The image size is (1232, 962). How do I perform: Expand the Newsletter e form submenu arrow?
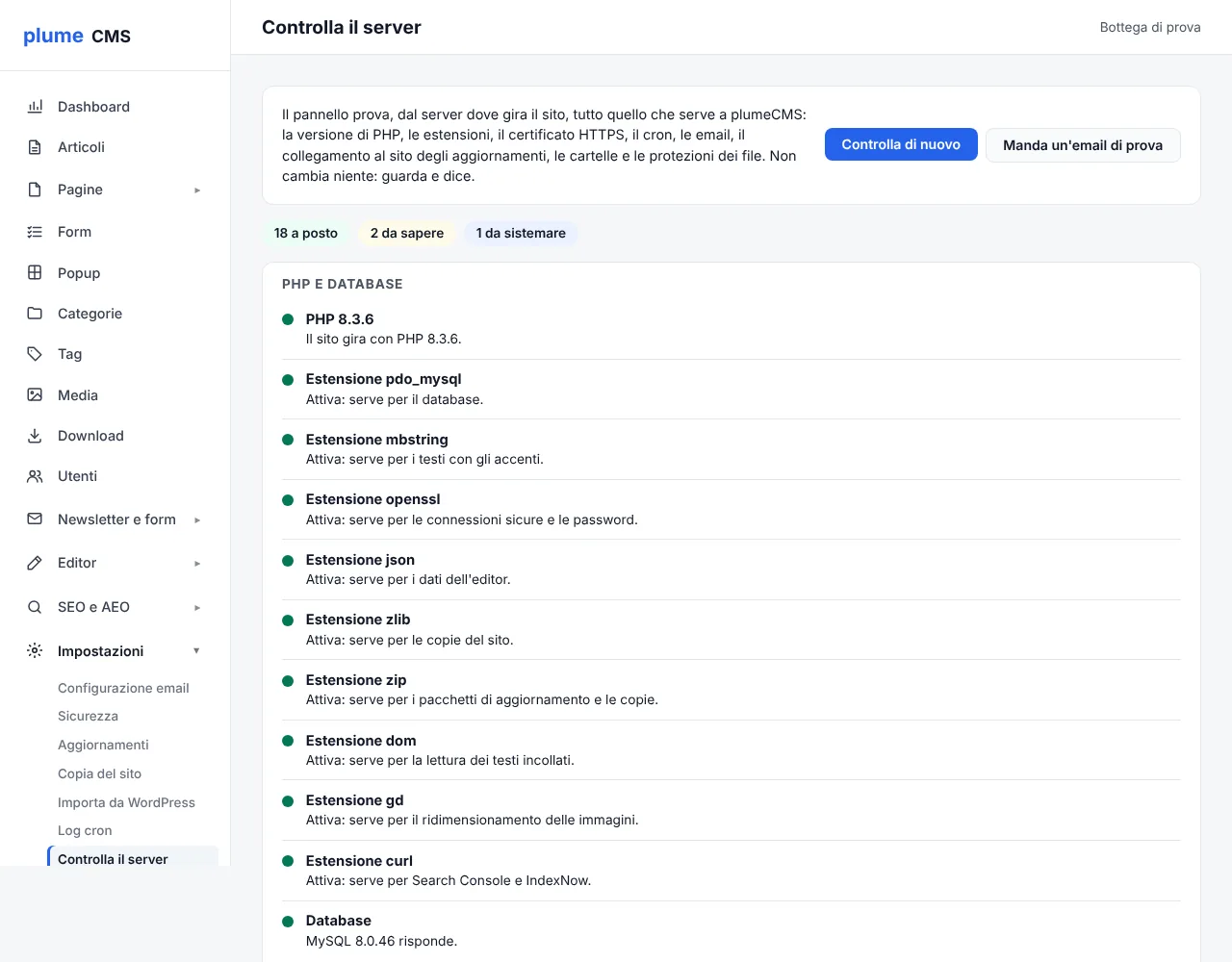(x=197, y=520)
